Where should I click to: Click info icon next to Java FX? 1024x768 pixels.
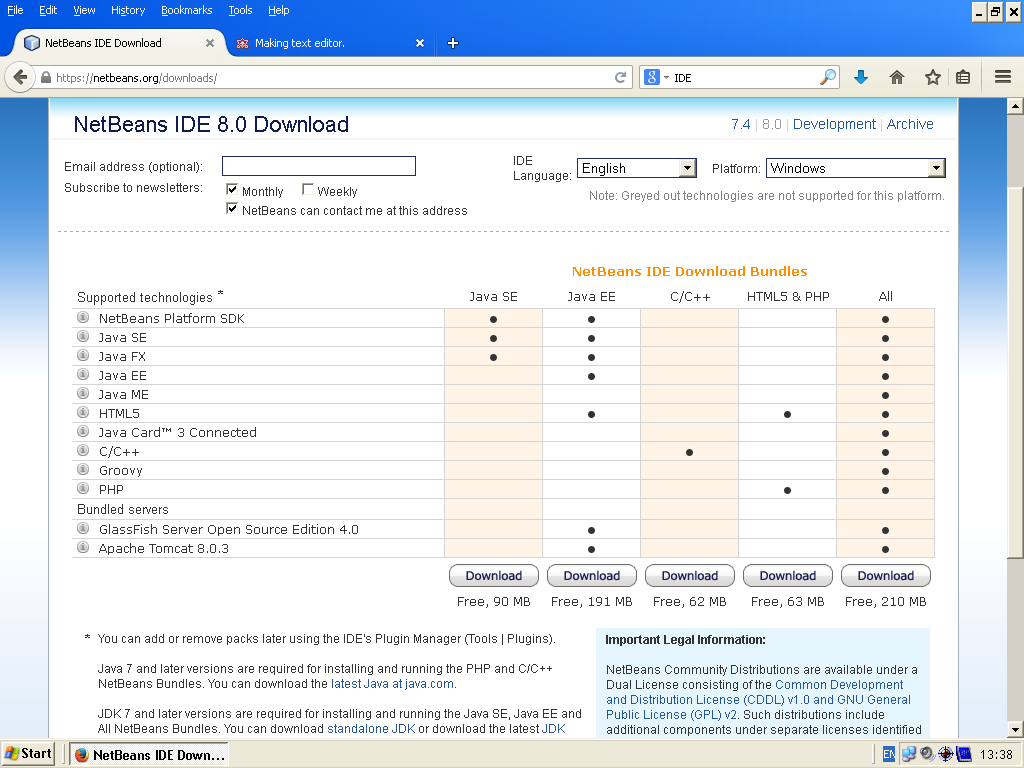pyautogui.click(x=83, y=356)
